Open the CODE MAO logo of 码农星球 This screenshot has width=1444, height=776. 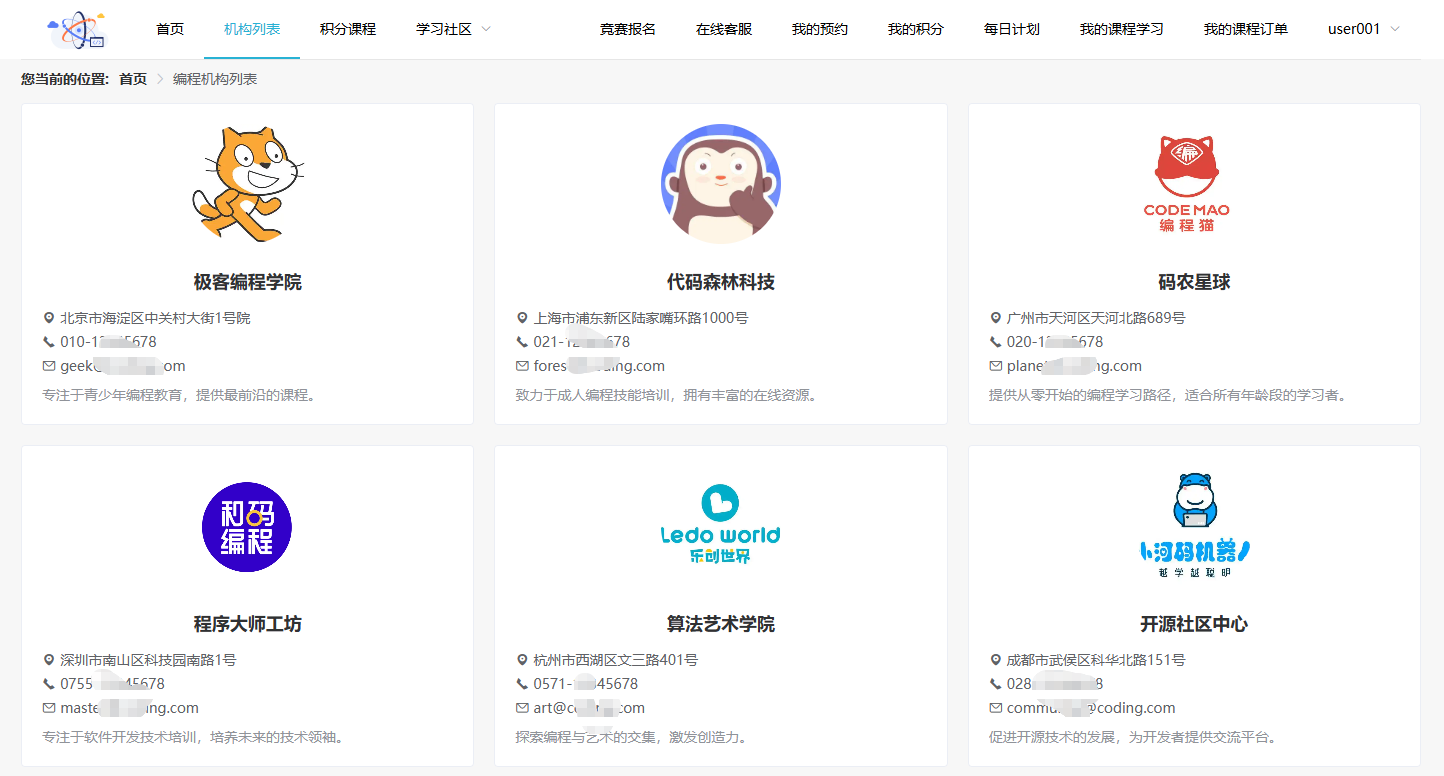(1187, 184)
